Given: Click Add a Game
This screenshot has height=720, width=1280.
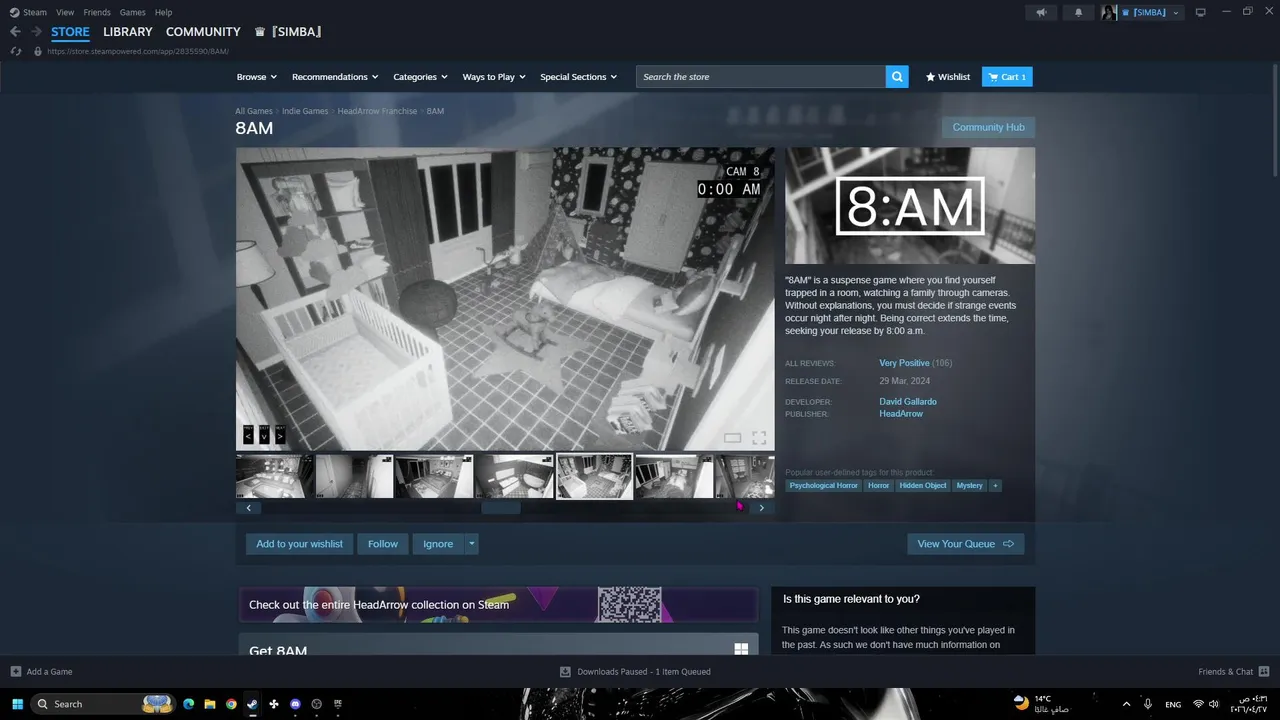Looking at the screenshot, I should [x=41, y=672].
